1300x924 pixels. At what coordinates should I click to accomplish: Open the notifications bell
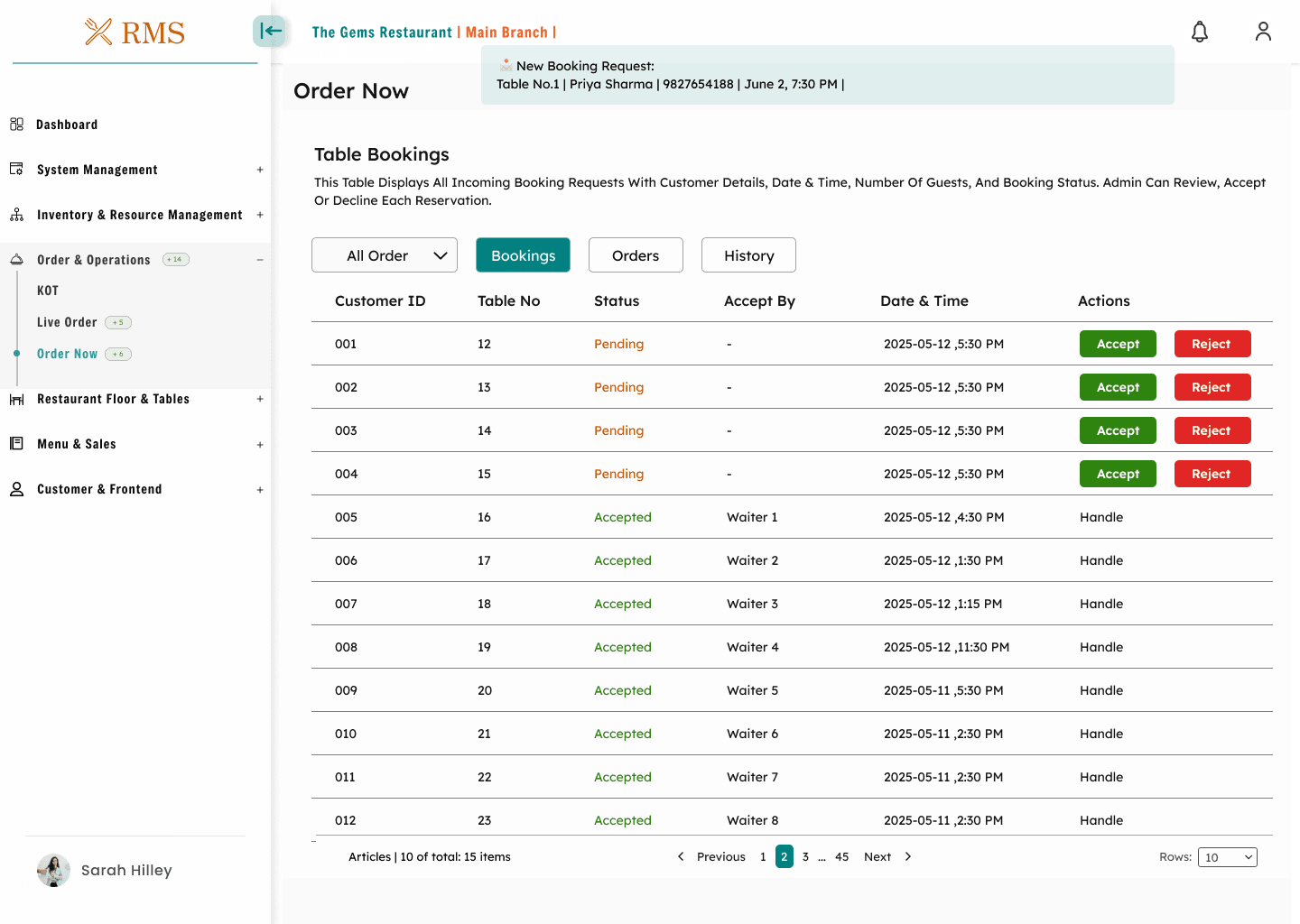pos(1199,32)
